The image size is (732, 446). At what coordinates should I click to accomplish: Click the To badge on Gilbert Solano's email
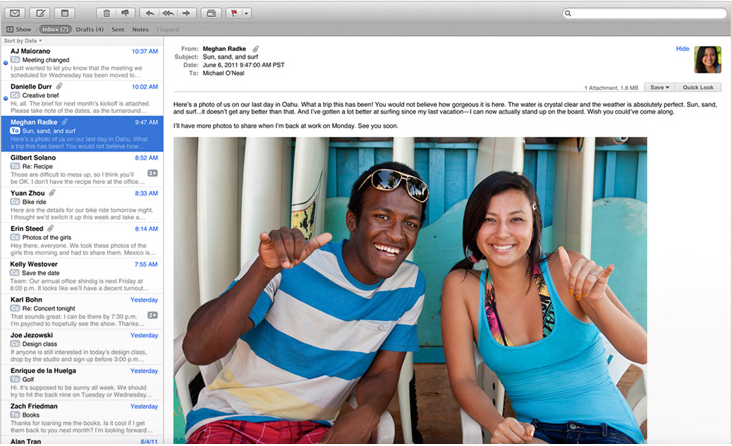pyautogui.click(x=15, y=166)
